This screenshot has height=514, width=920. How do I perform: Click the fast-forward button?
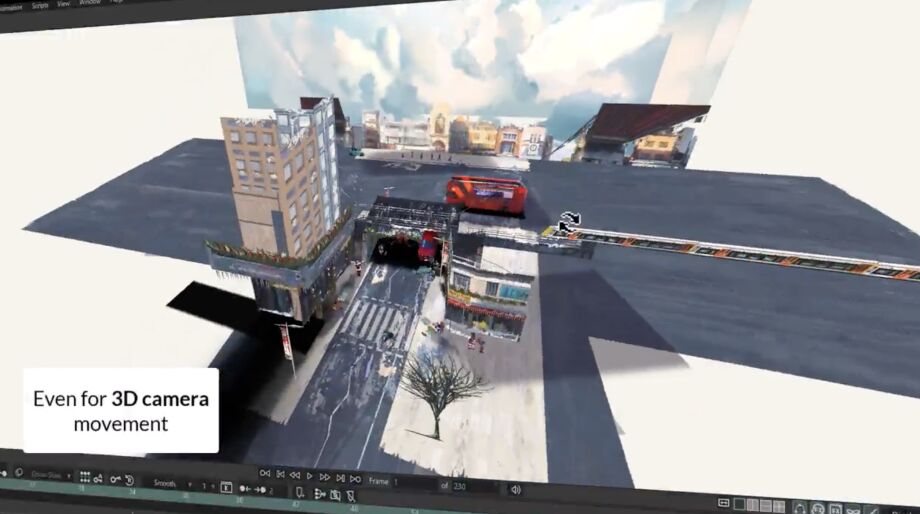pyautogui.click(x=324, y=477)
